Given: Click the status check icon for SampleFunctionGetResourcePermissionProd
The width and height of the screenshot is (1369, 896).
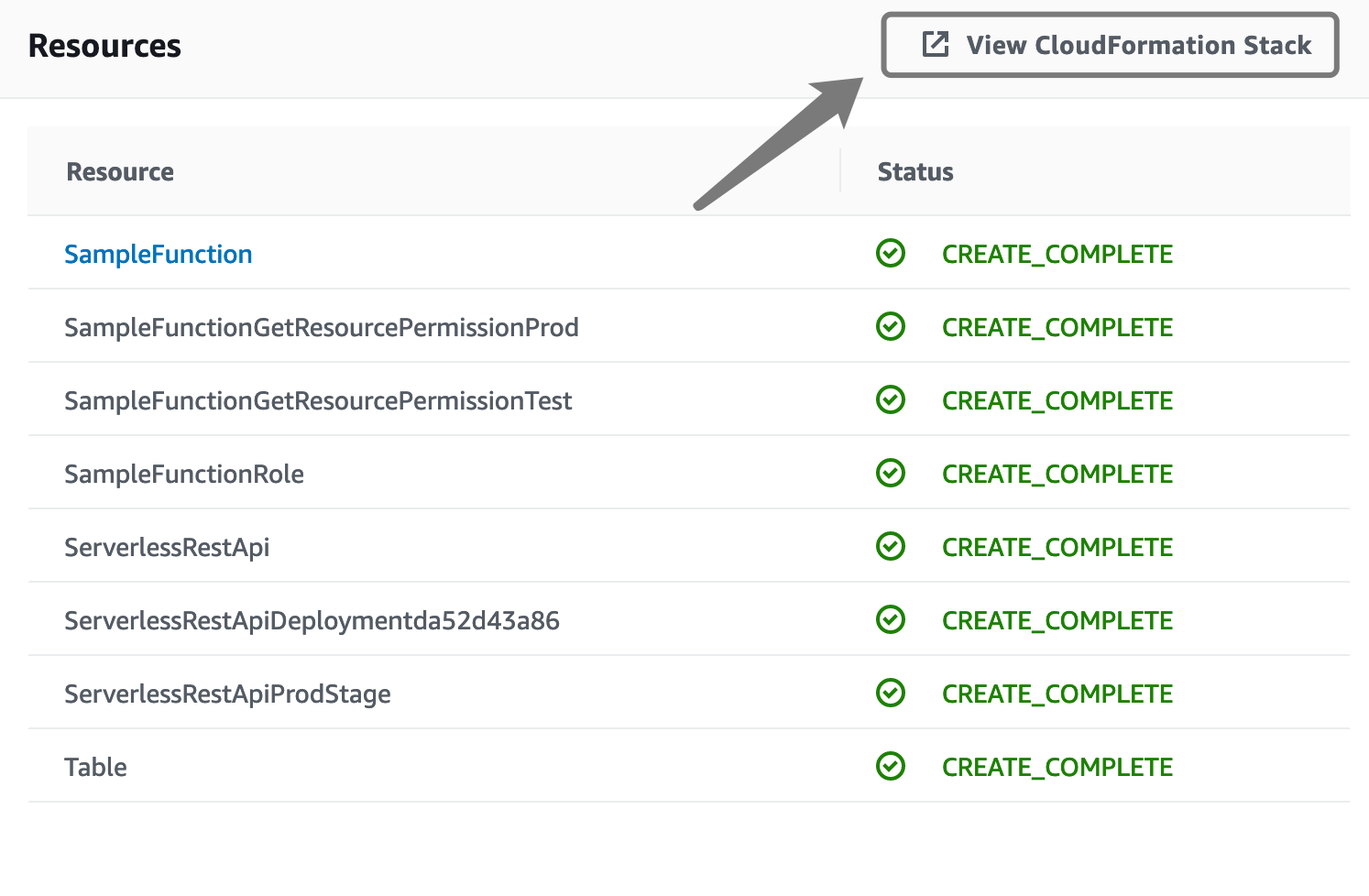Looking at the screenshot, I should pos(891,326).
